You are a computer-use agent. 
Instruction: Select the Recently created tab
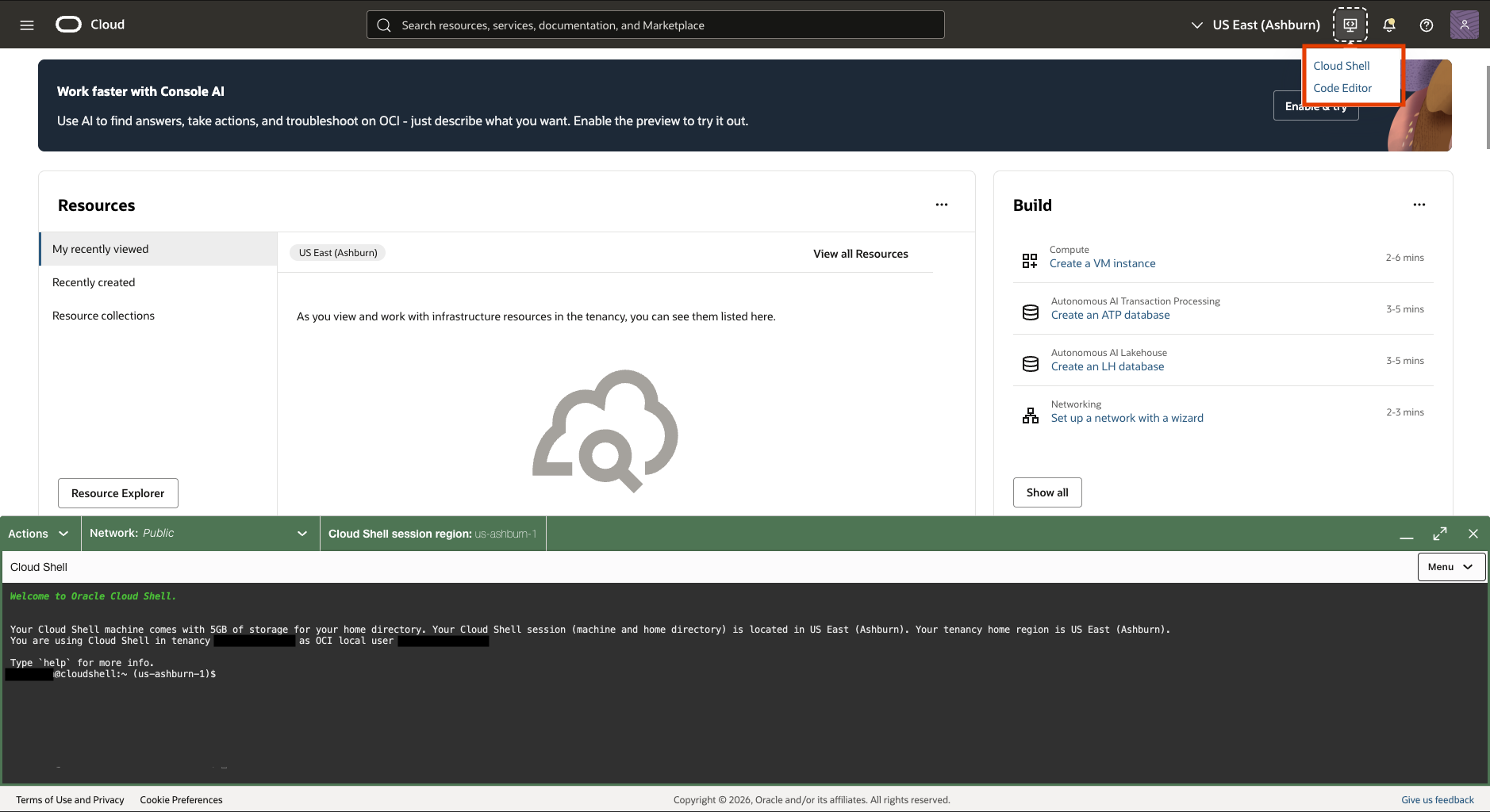coord(158,282)
